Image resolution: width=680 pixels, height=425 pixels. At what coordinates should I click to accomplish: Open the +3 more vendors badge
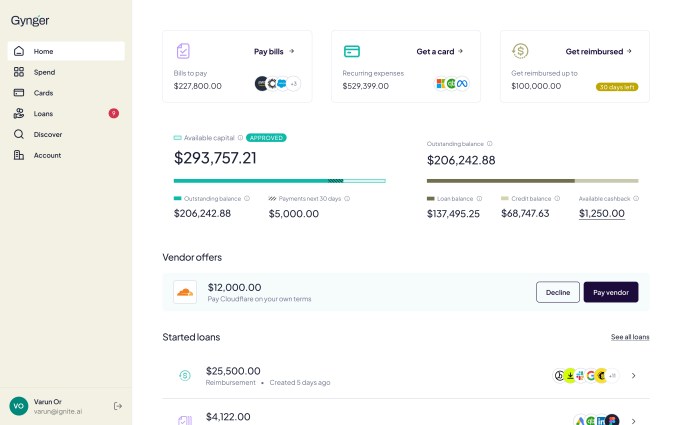[293, 84]
